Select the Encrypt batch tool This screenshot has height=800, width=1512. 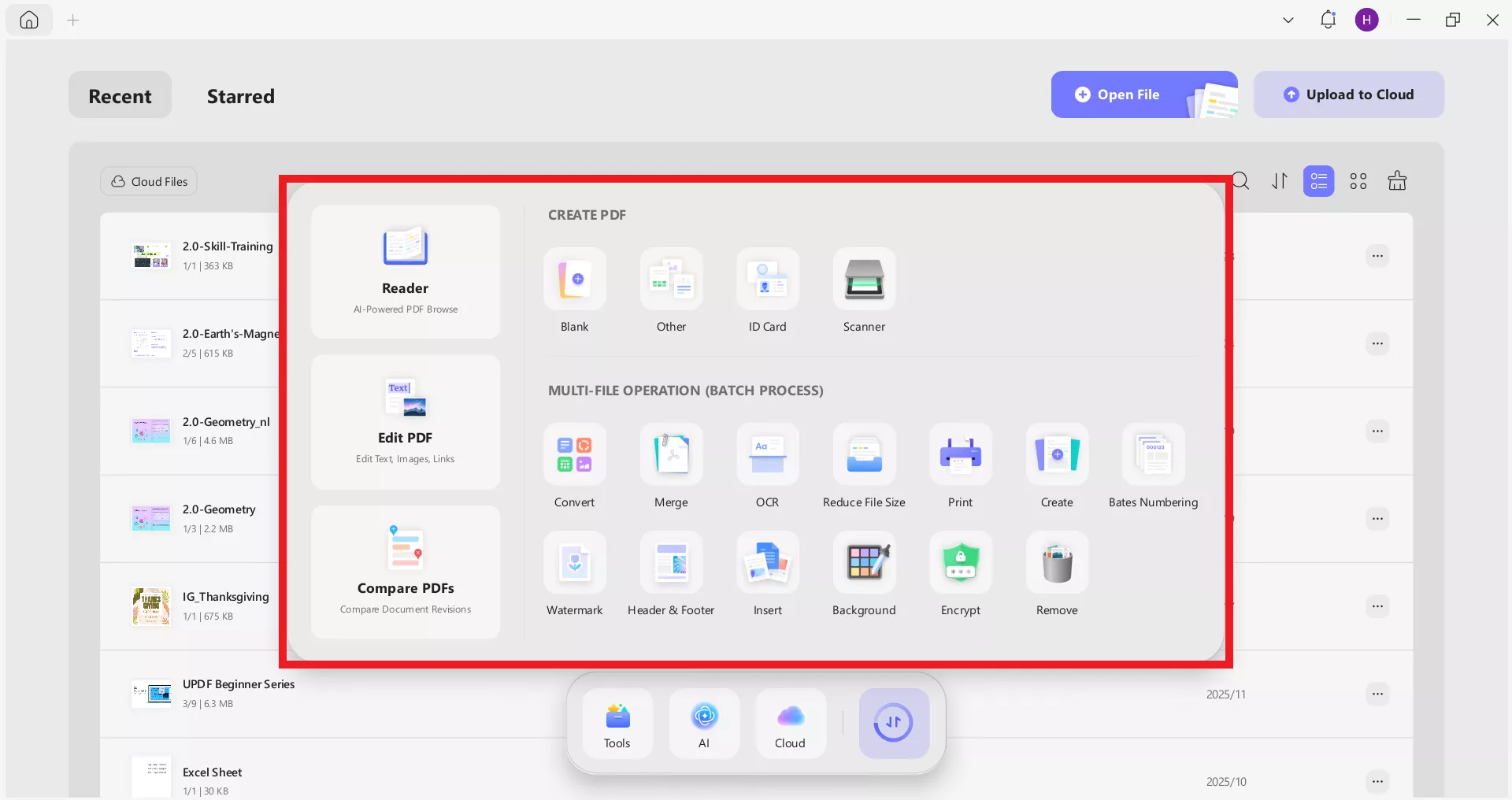[x=960, y=563]
